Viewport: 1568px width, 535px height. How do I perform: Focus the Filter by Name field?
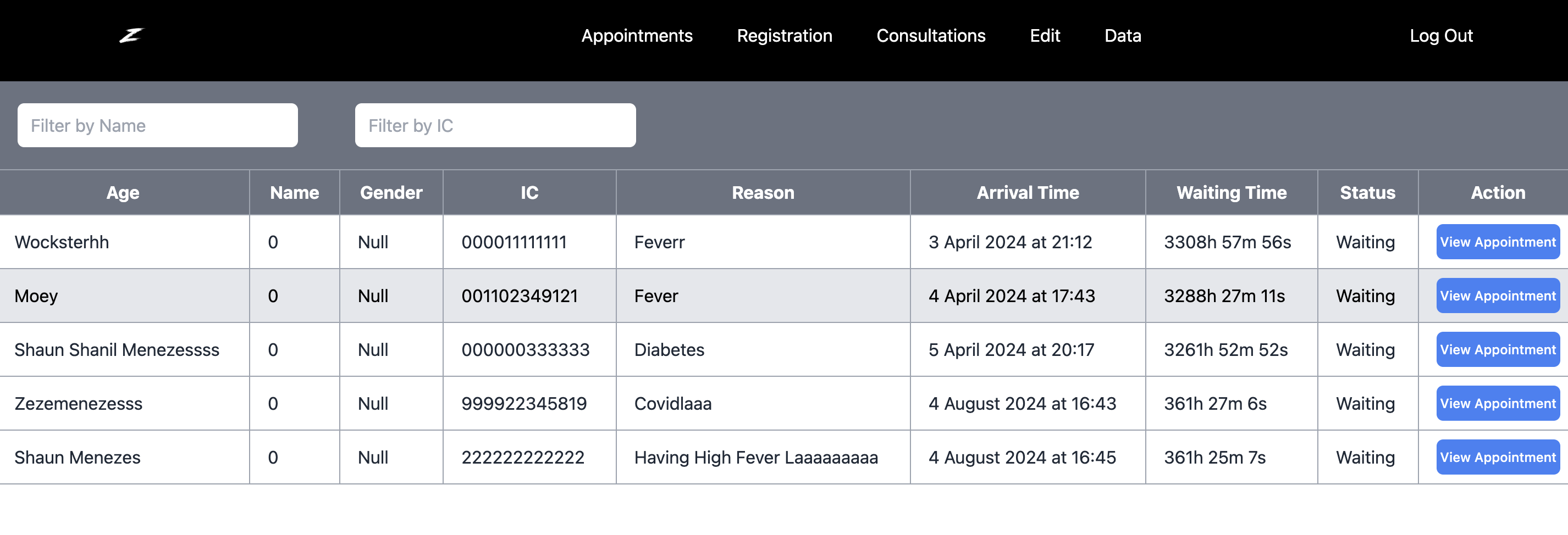click(x=158, y=125)
